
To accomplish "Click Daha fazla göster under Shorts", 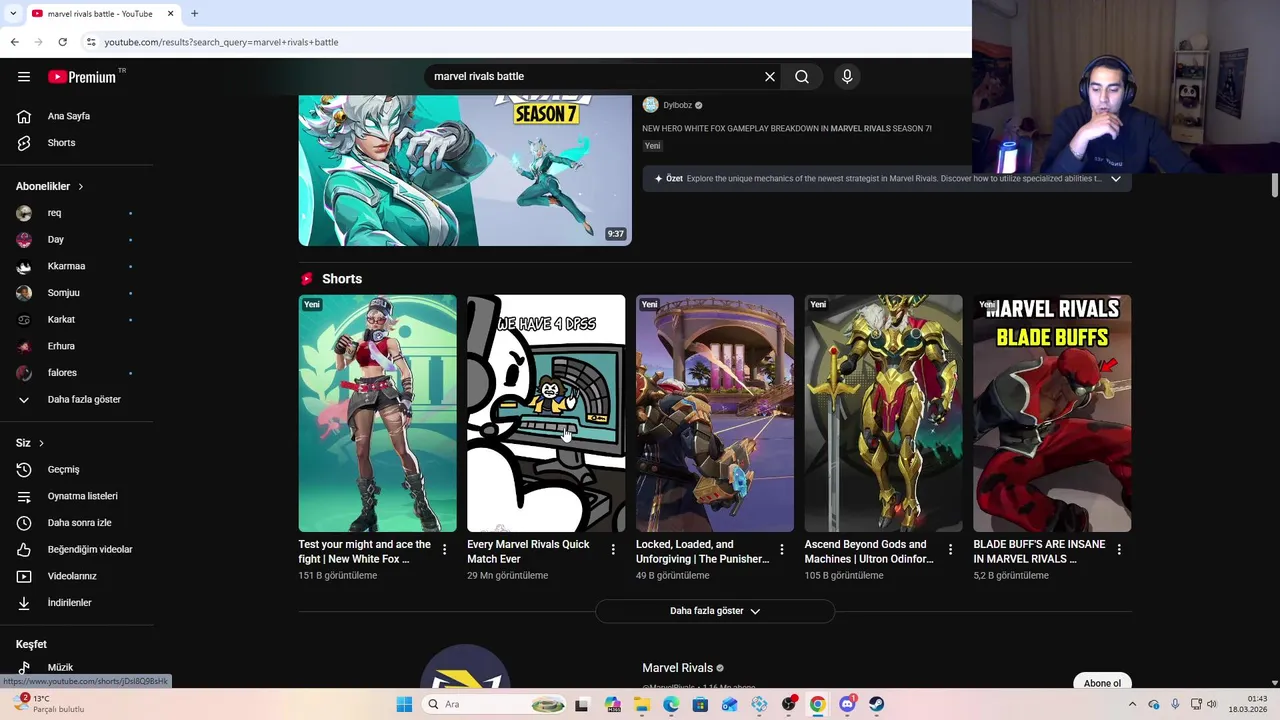I will pos(715,611).
